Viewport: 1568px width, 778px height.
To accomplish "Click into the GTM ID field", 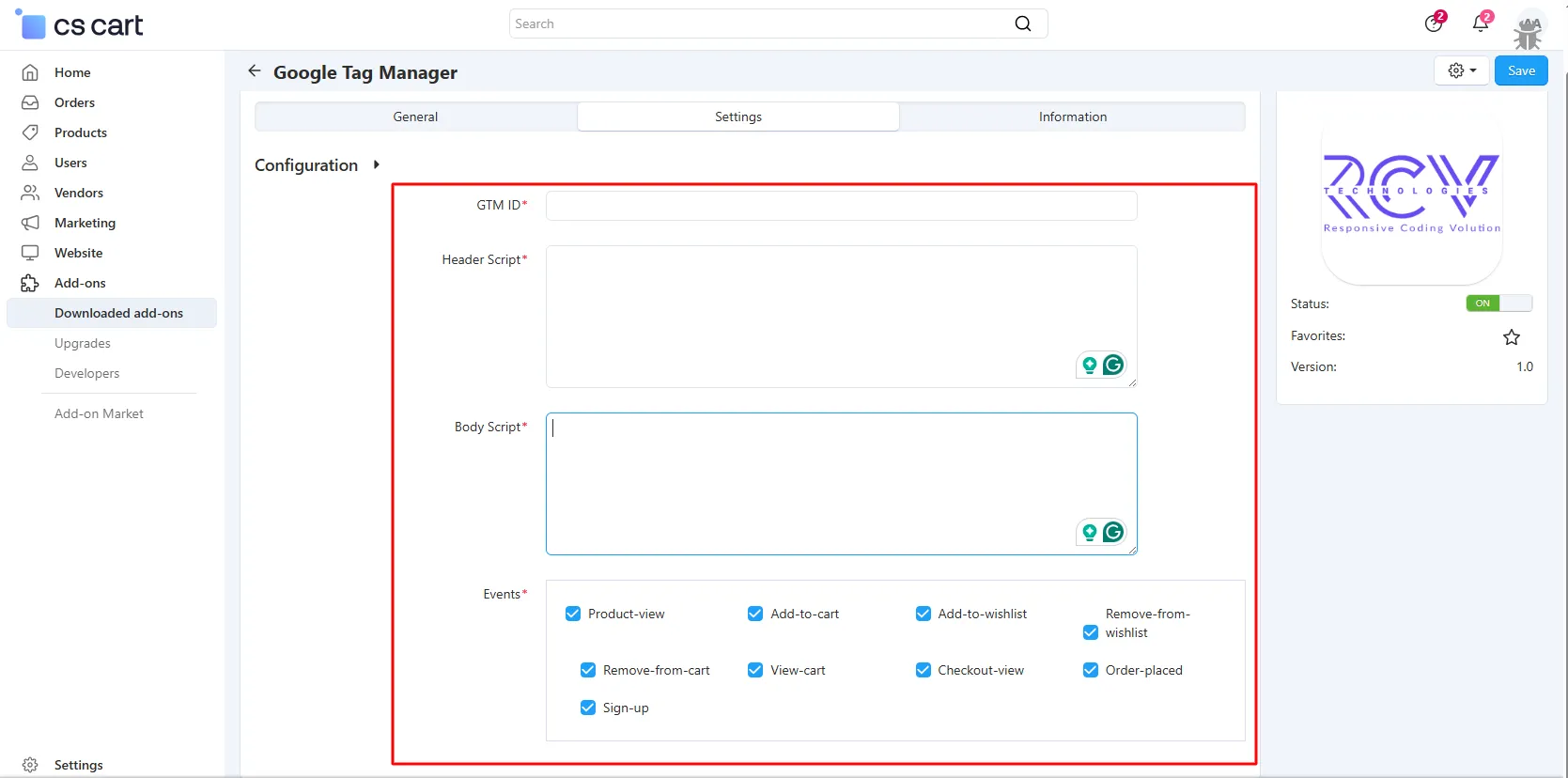I will pos(841,206).
